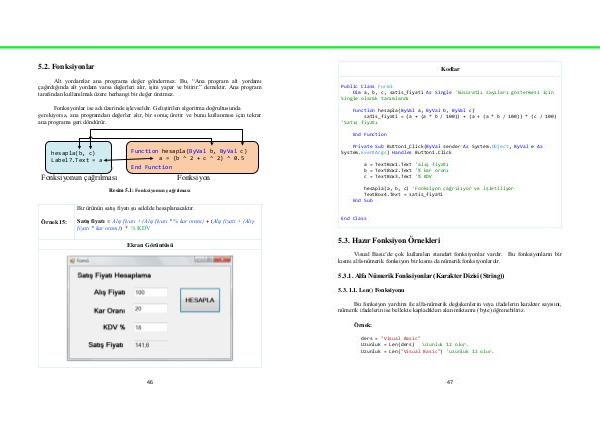Viewport: 600px width, 423px height.
Task: Click the Form1 window title text
Action: [83, 261]
